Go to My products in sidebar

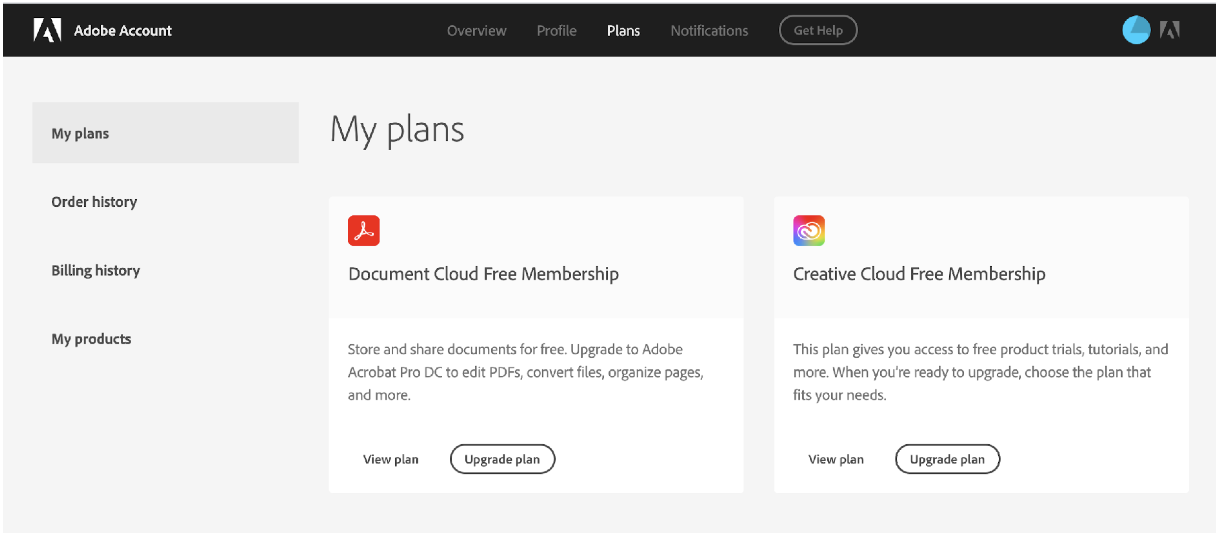click(x=91, y=339)
